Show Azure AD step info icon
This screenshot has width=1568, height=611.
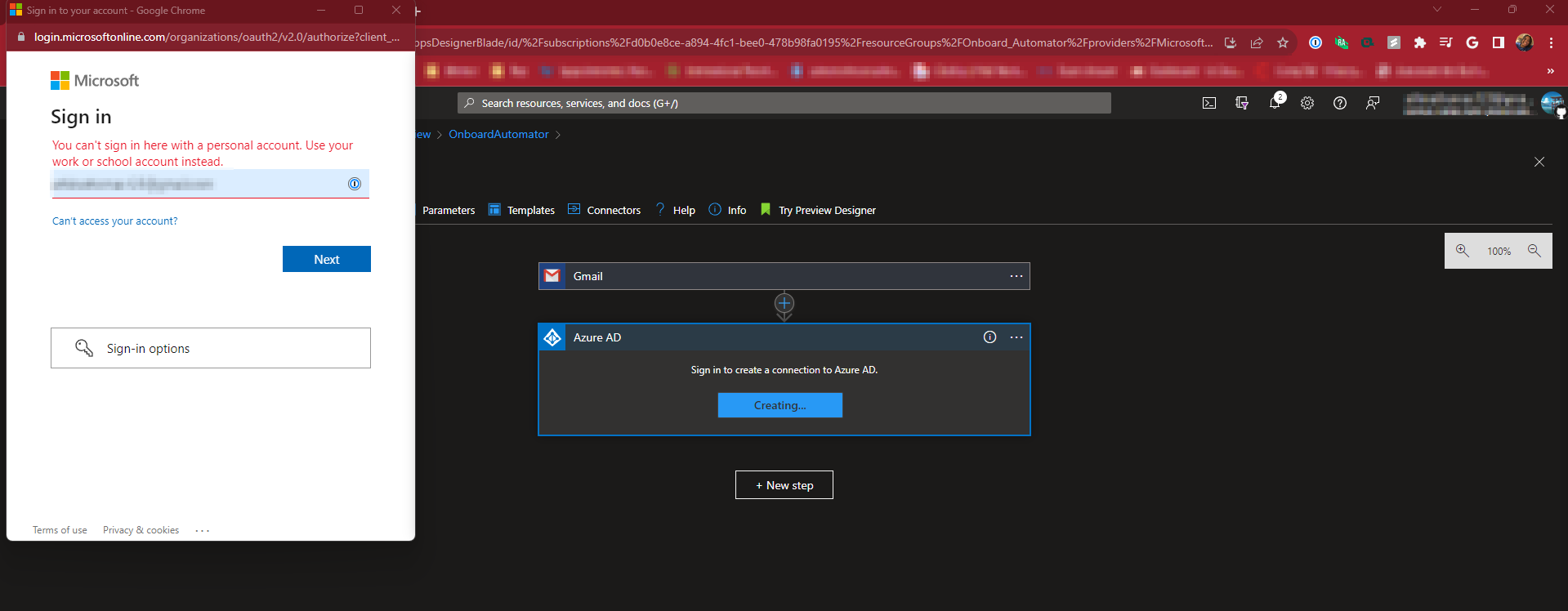pyautogui.click(x=989, y=337)
